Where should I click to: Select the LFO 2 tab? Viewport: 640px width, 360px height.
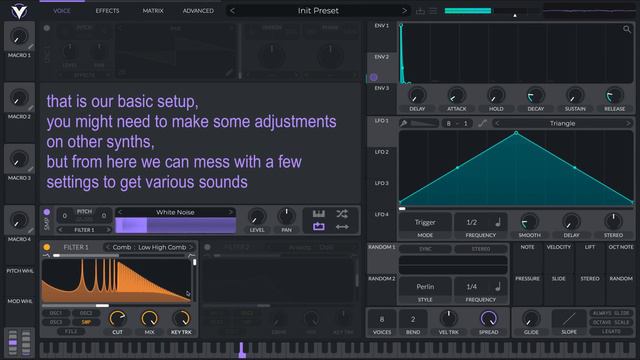click(382, 152)
